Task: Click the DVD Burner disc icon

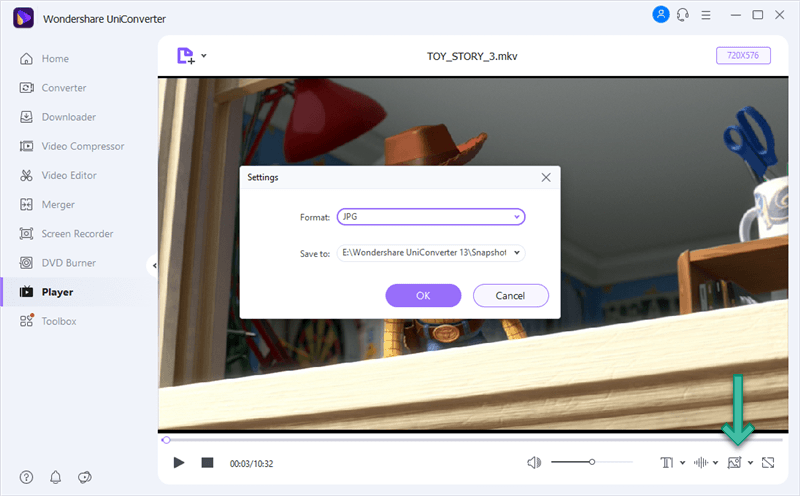Action: [26, 263]
